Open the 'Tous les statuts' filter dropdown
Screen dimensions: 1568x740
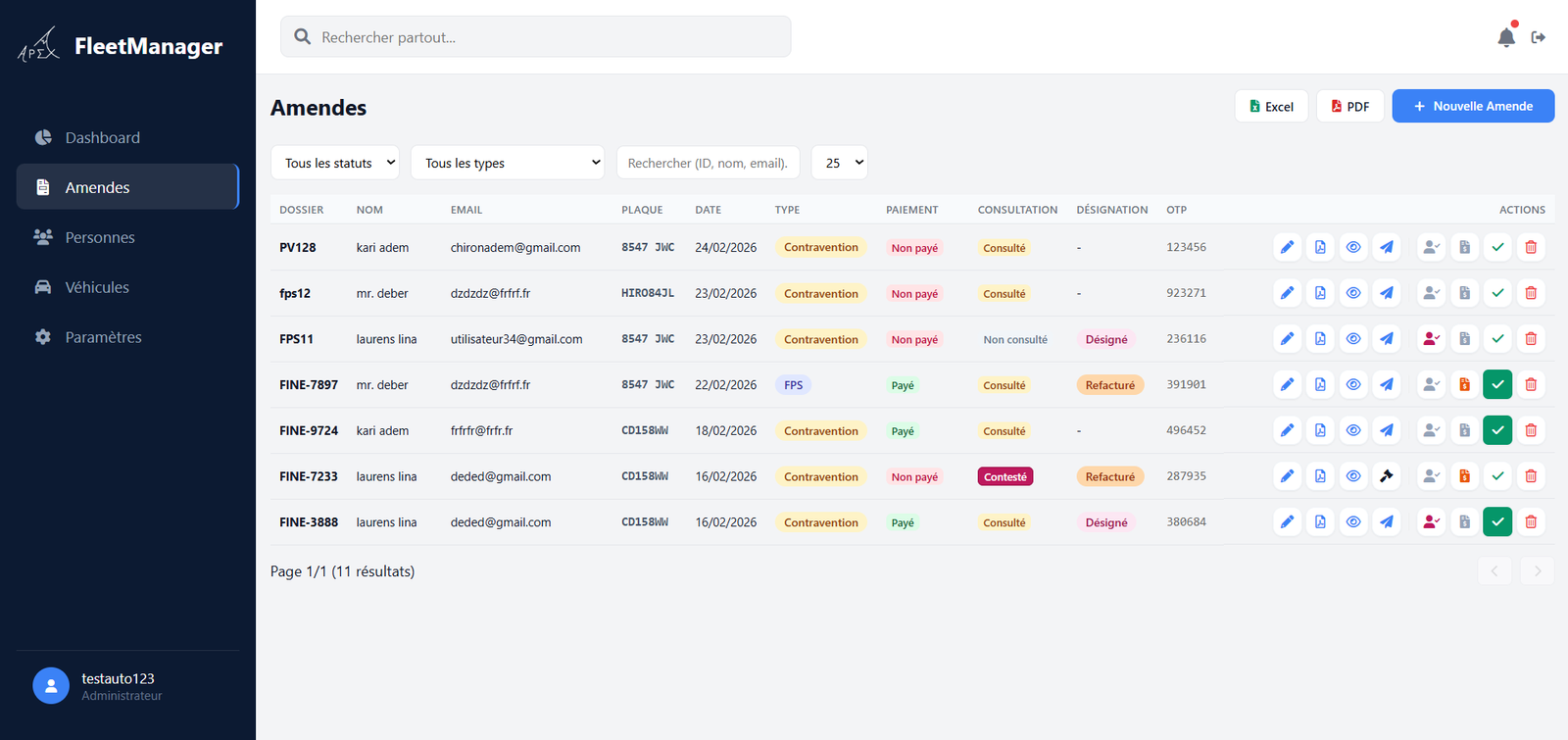click(335, 163)
